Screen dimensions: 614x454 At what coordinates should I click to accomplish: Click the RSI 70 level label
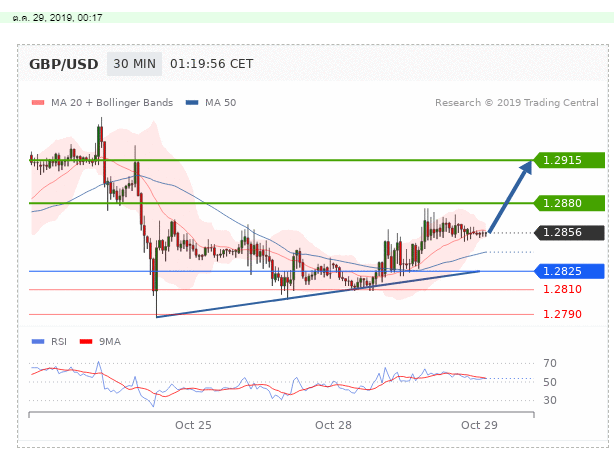[550, 364]
